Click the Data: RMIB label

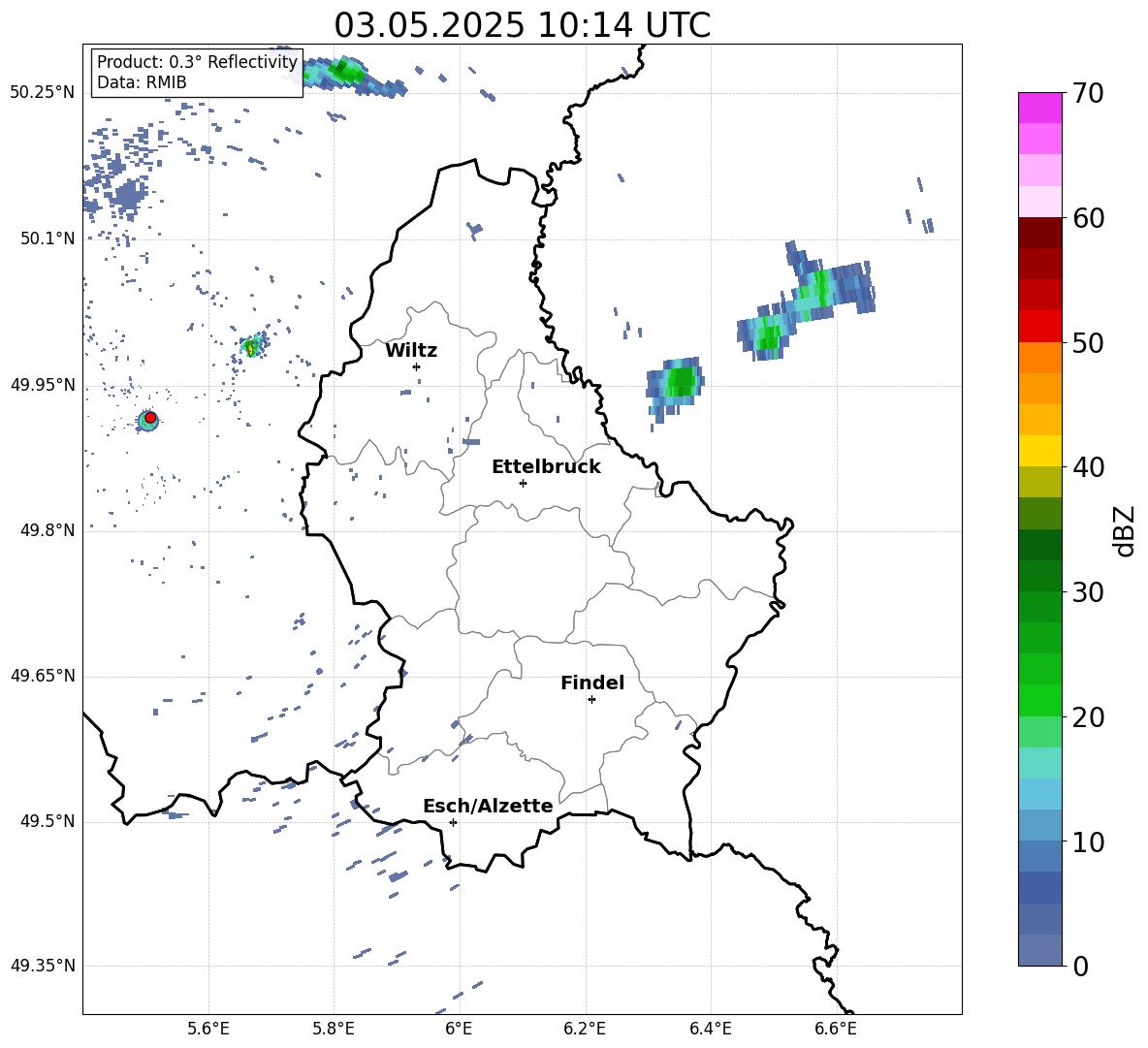click(x=142, y=82)
